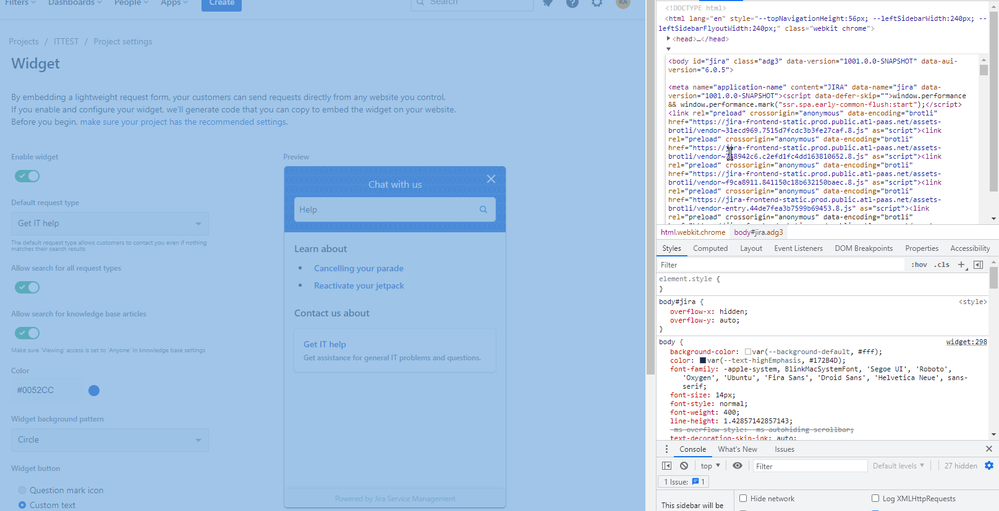Screen dimensions: 999x511
Task: Open the Widget background pattern Circle dropdown
Action: [110, 440]
